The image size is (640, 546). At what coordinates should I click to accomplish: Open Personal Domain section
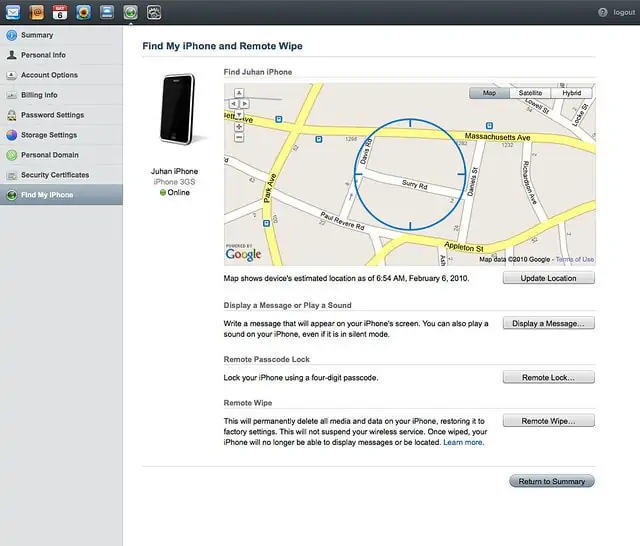click(x=61, y=155)
